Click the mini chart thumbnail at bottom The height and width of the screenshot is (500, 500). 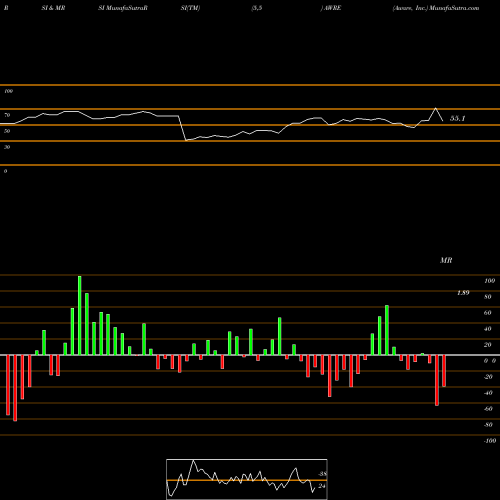point(247,479)
